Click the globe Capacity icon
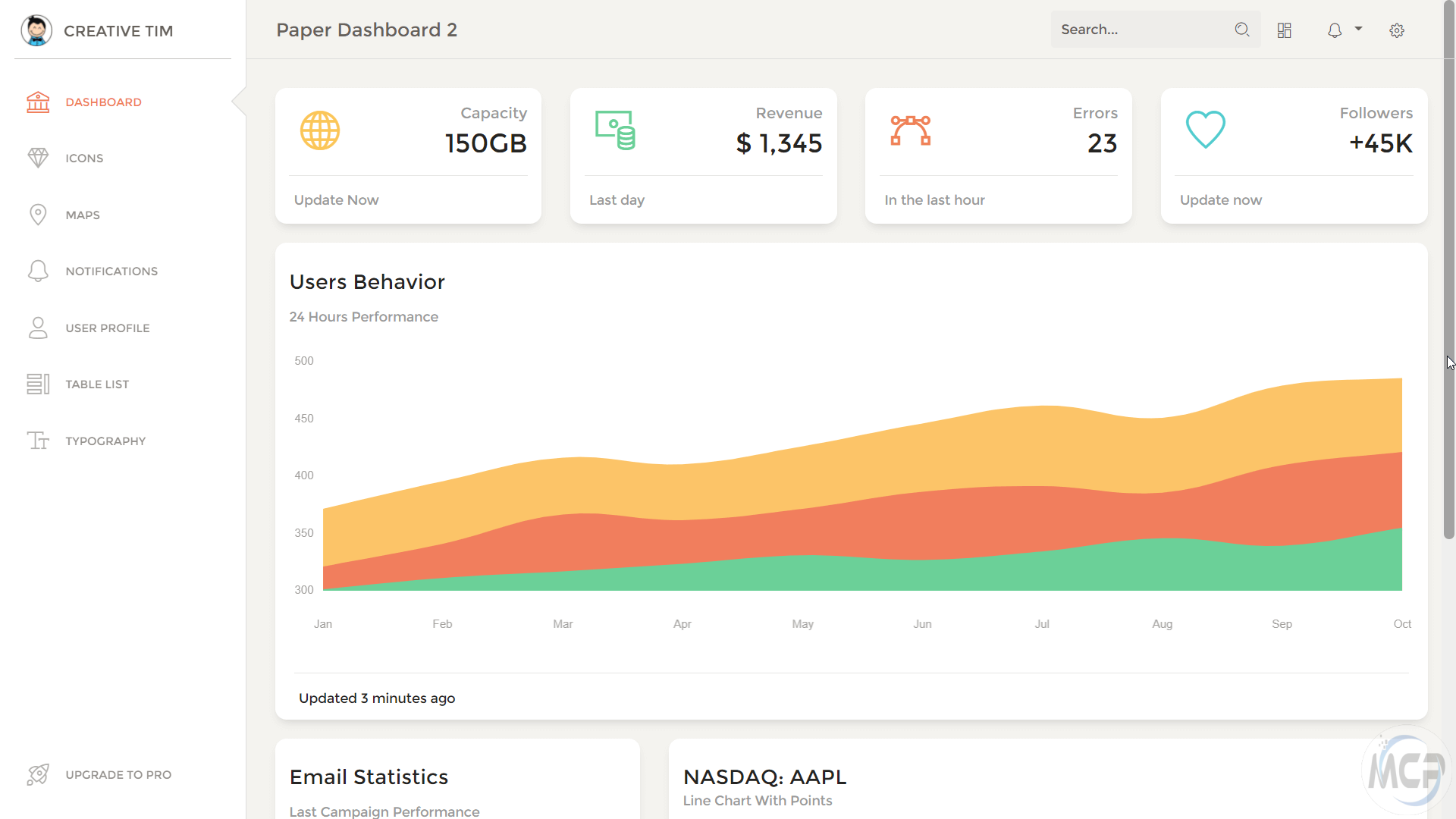The width and height of the screenshot is (1456, 819). click(x=320, y=130)
